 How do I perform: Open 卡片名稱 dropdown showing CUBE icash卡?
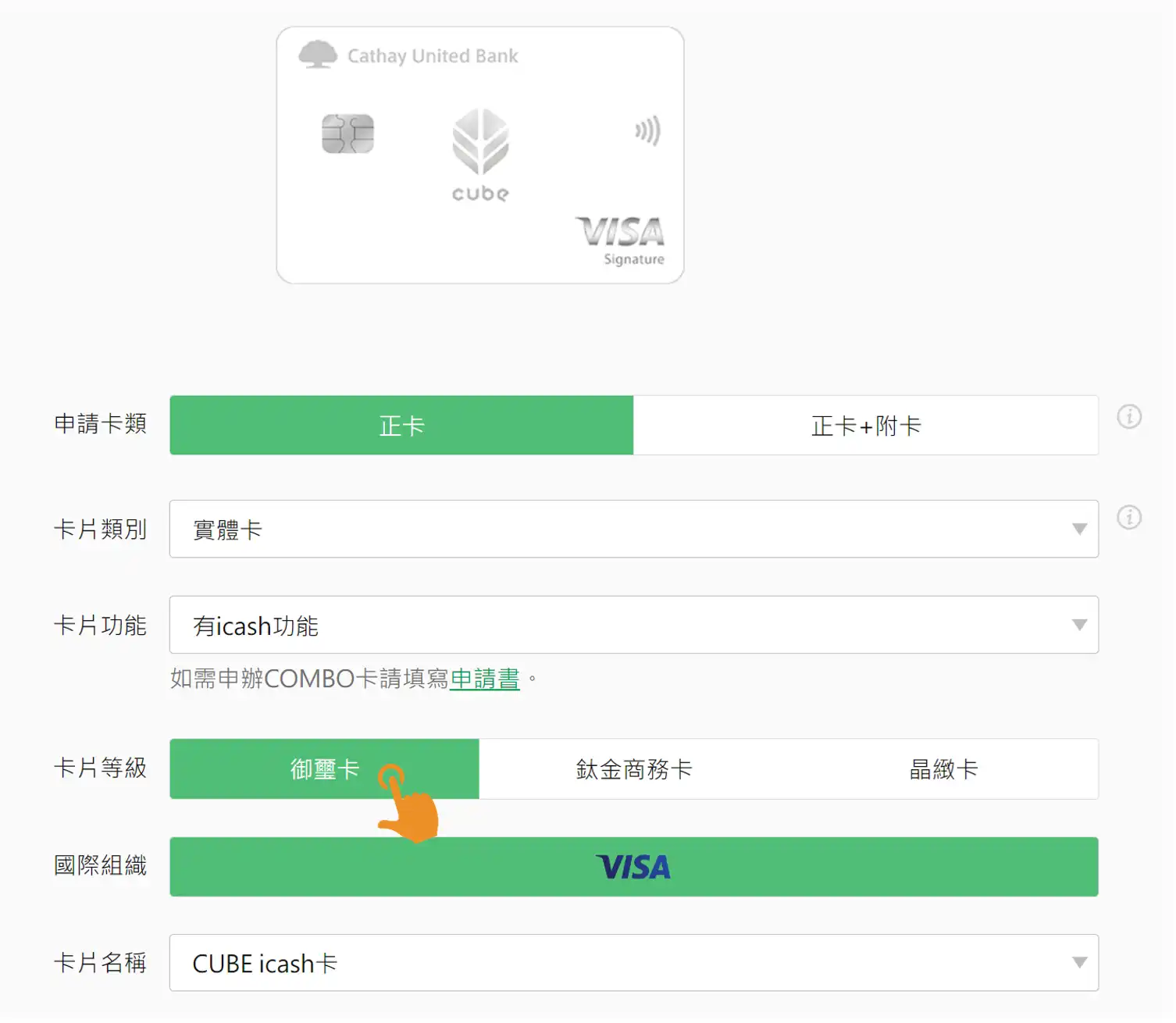(634, 964)
